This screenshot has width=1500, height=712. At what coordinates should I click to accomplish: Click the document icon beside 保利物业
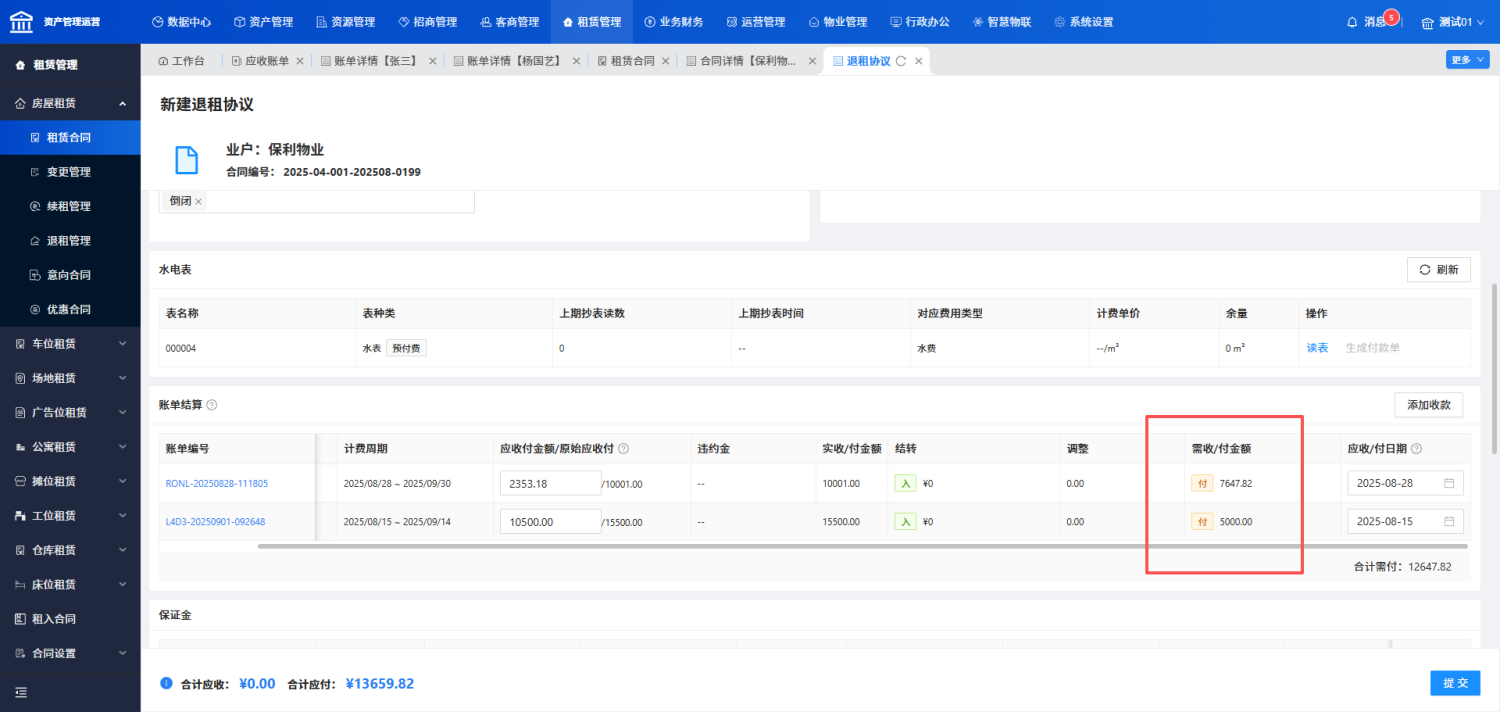(x=187, y=160)
